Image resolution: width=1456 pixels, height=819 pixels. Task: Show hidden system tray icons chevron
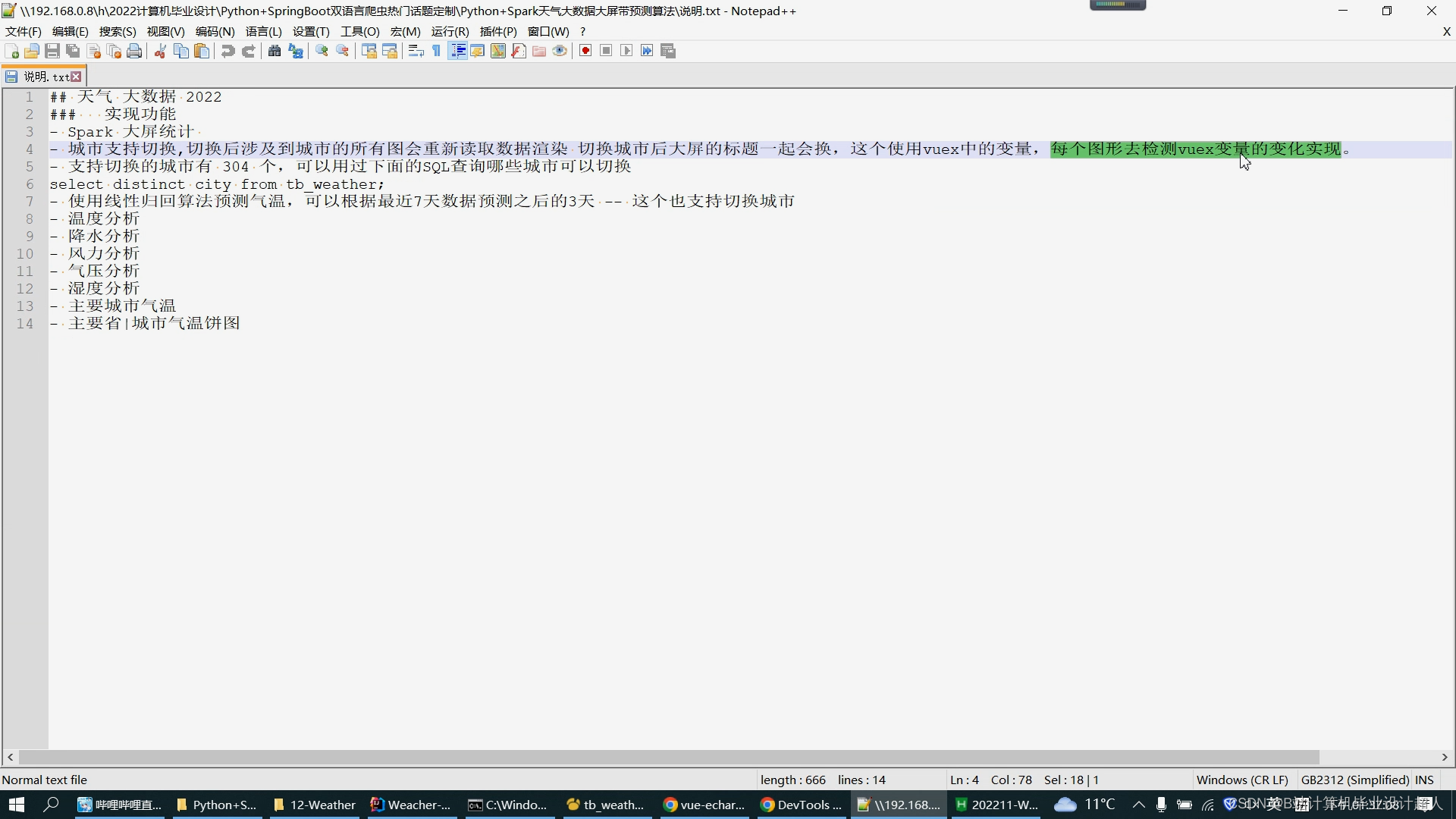[1138, 805]
